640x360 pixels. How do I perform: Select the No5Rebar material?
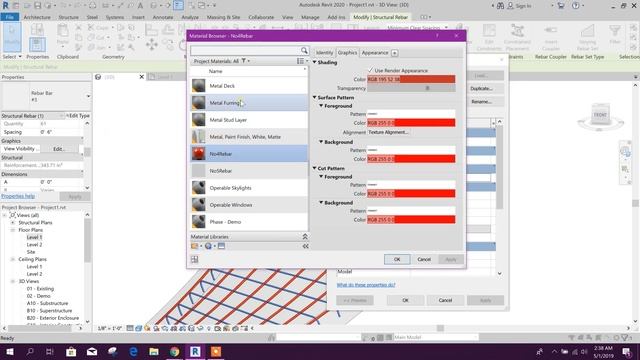pos(249,171)
